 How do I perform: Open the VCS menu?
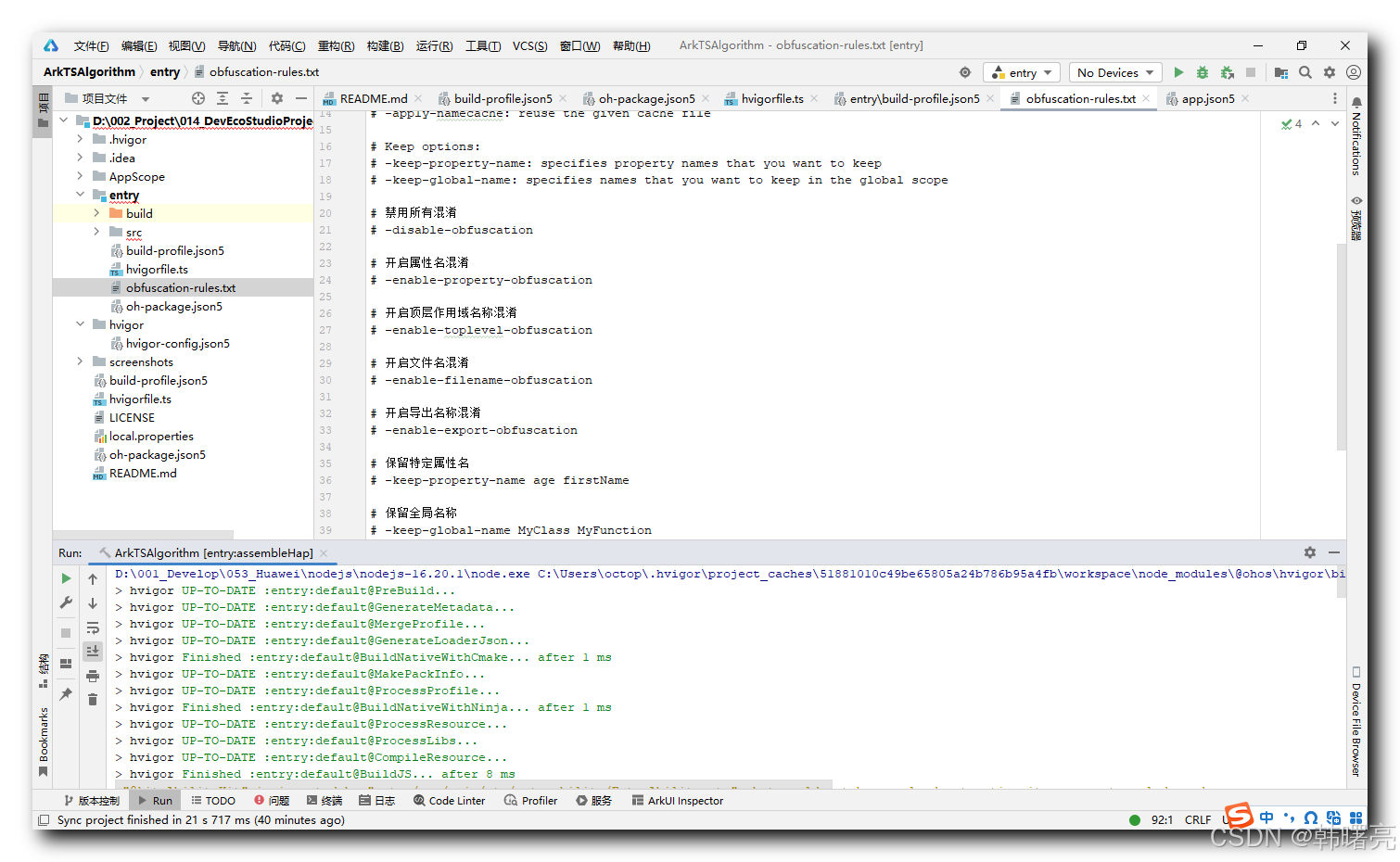[529, 45]
